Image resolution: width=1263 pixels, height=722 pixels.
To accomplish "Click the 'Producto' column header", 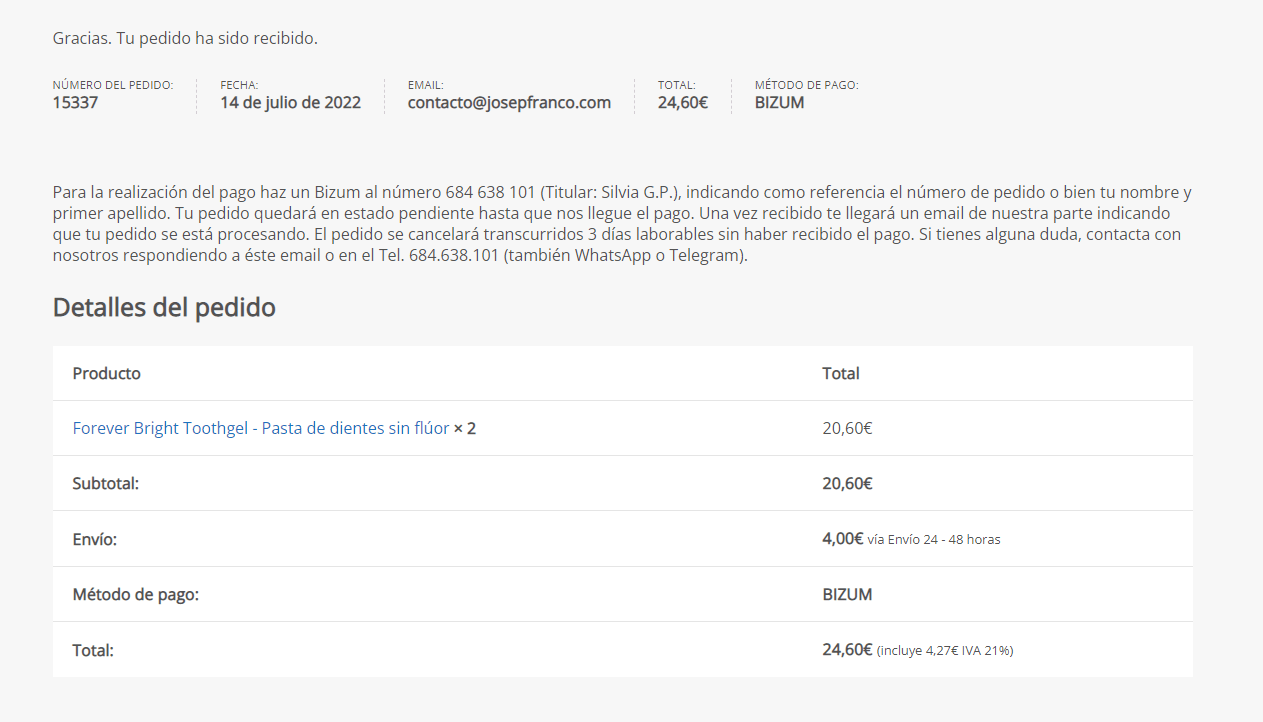I will point(107,373).
